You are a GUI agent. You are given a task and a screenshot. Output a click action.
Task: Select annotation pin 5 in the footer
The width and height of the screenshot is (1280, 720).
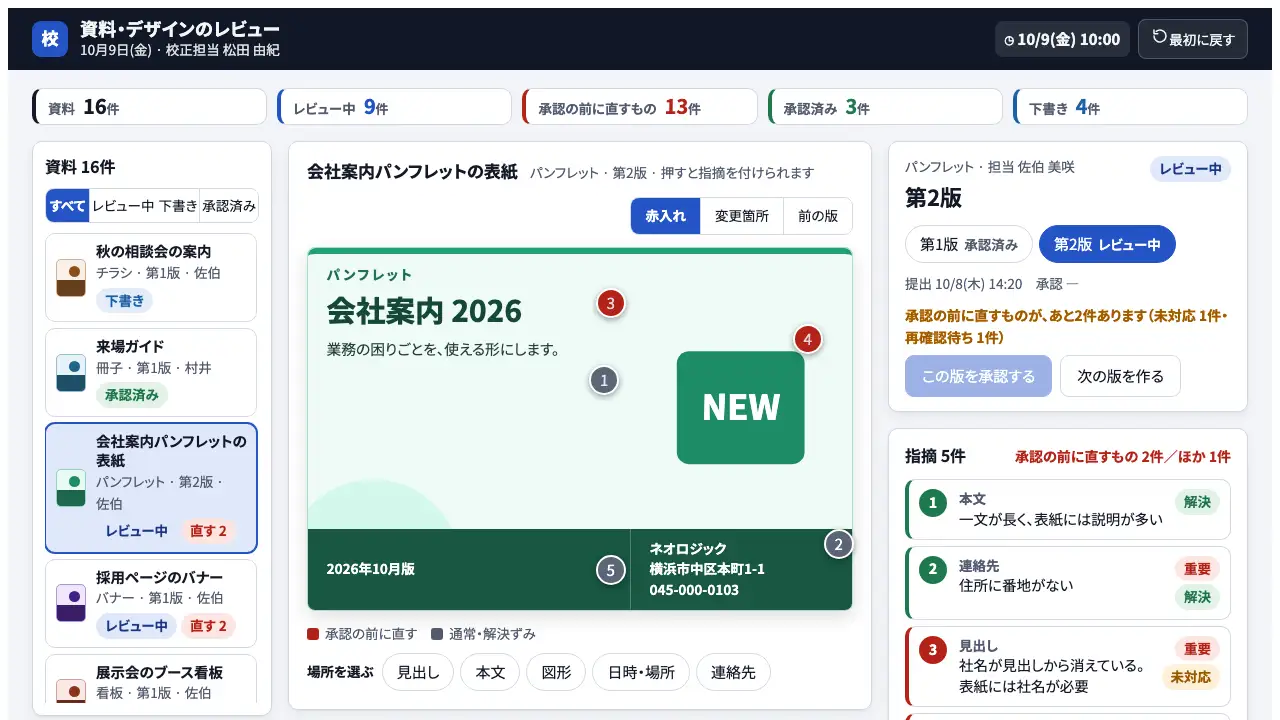point(610,570)
